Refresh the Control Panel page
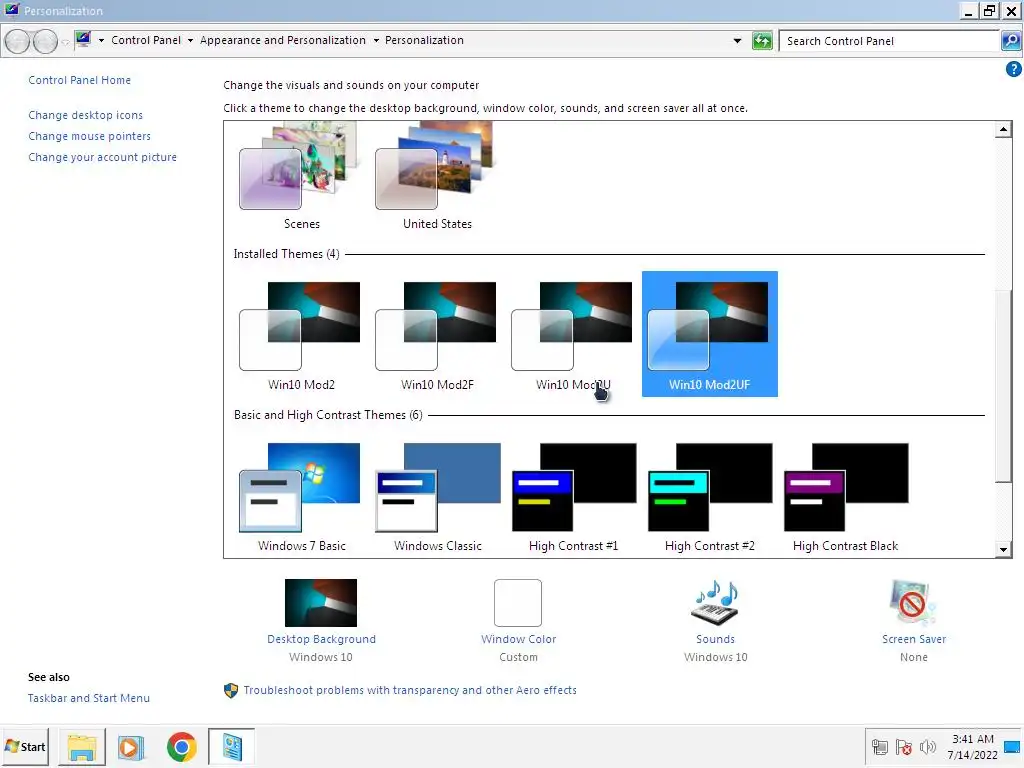 [761, 40]
